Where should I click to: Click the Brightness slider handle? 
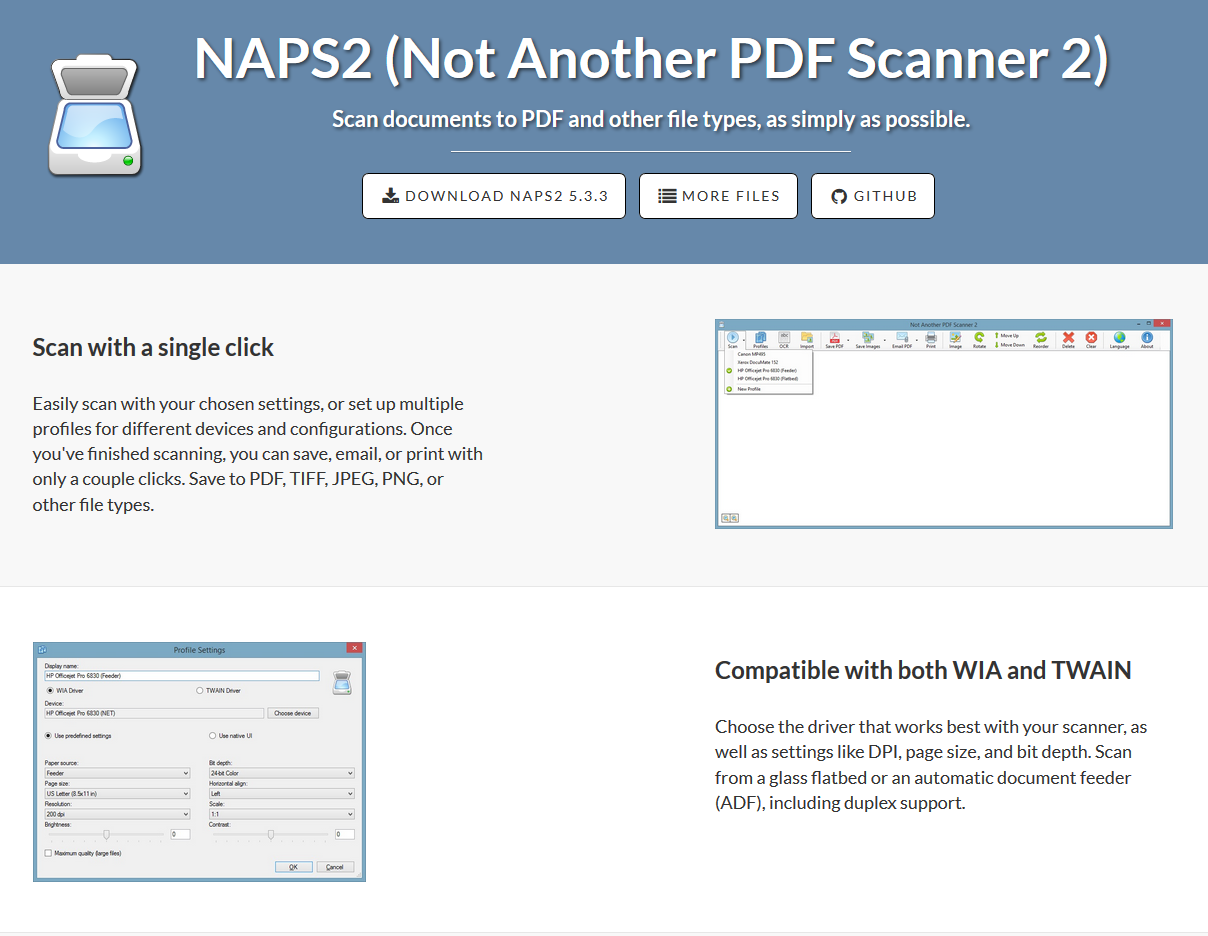(x=107, y=834)
